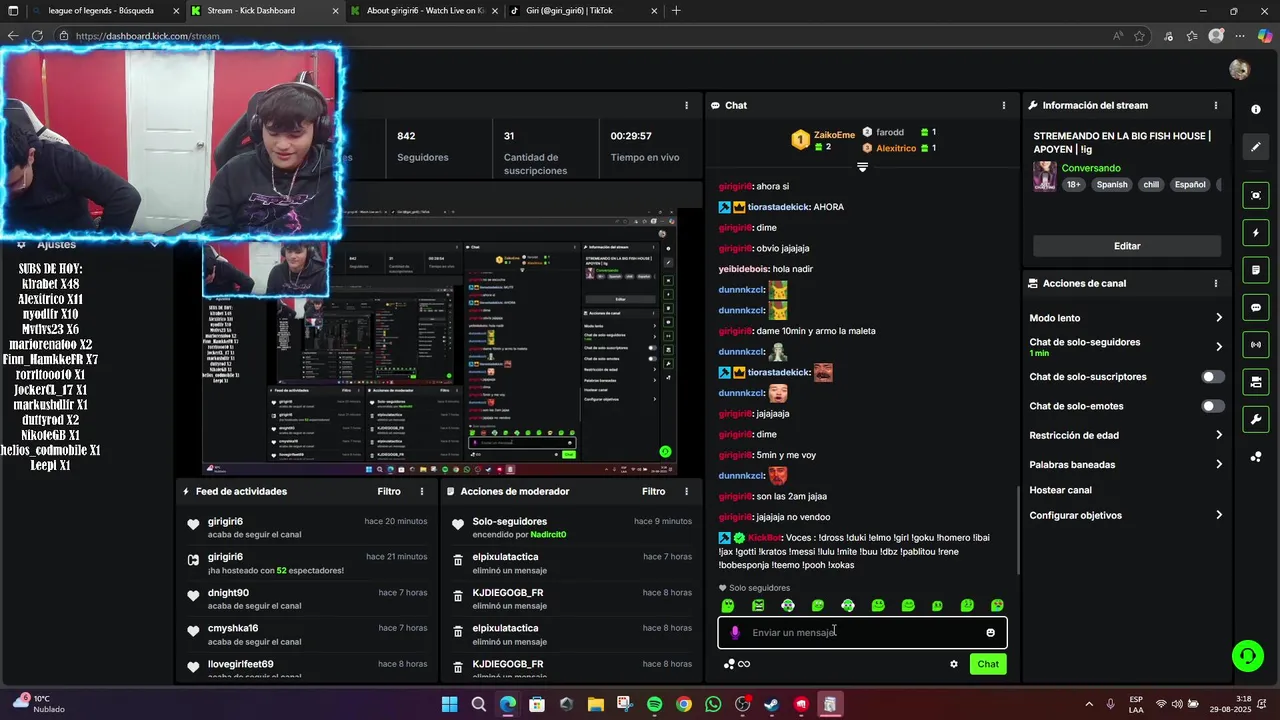Toggle Chat de solo-emotes switch

(1212, 406)
